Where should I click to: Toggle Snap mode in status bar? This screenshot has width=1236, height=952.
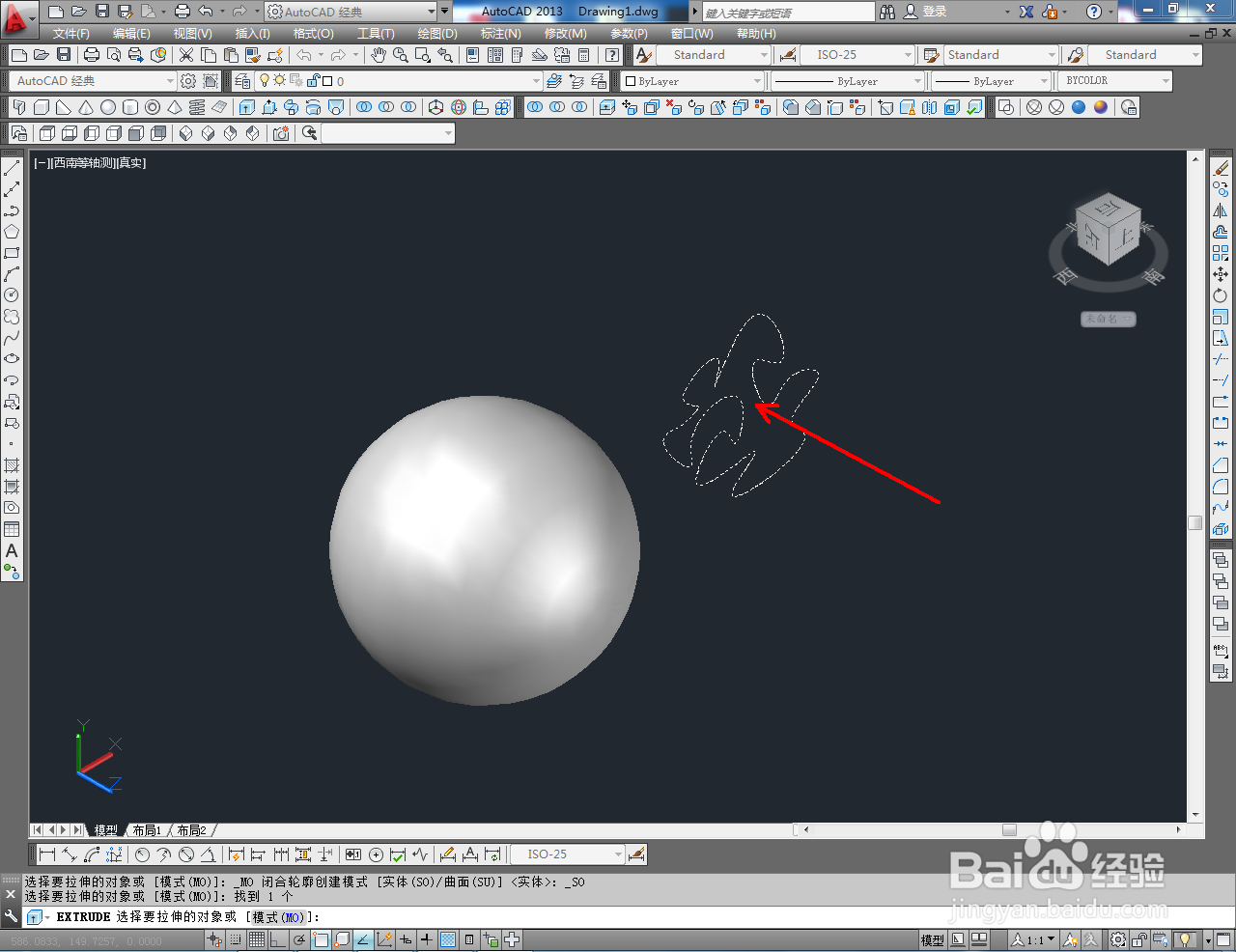(x=237, y=939)
